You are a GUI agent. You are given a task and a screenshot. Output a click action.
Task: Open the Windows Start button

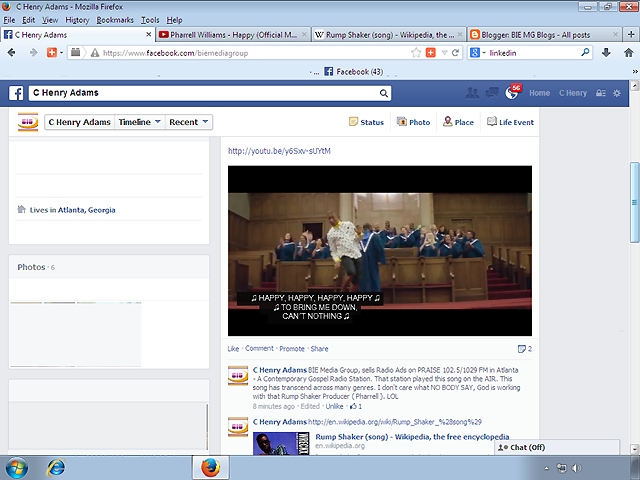point(16,468)
